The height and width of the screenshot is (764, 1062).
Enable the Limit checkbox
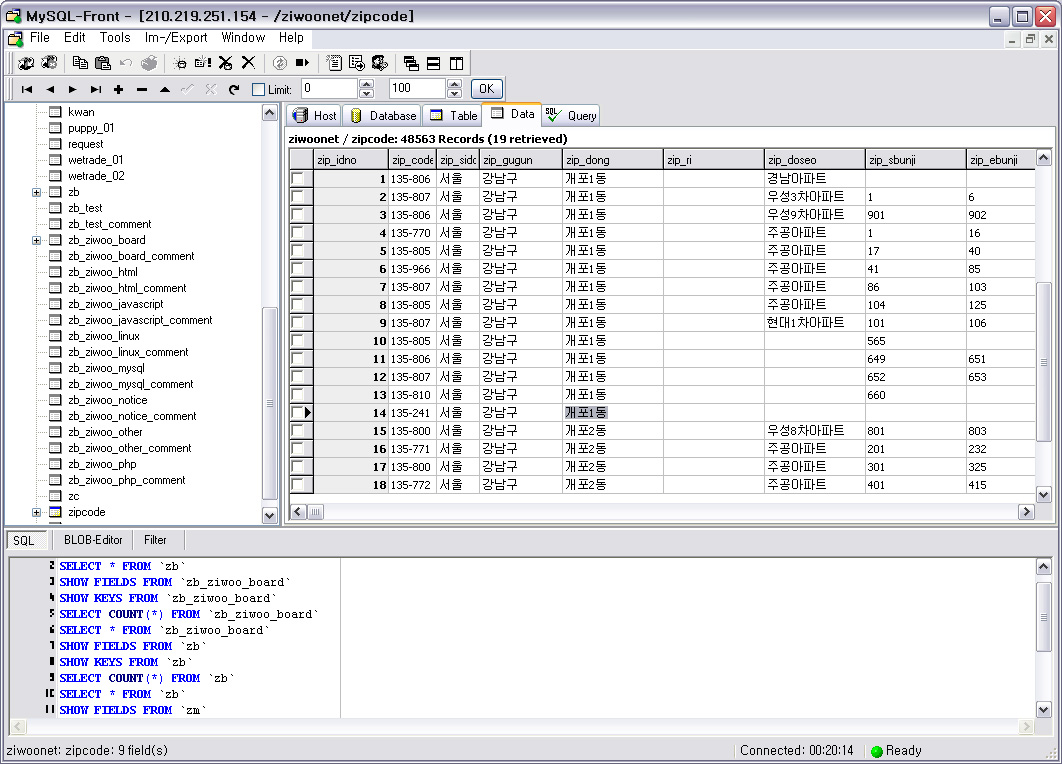258,89
